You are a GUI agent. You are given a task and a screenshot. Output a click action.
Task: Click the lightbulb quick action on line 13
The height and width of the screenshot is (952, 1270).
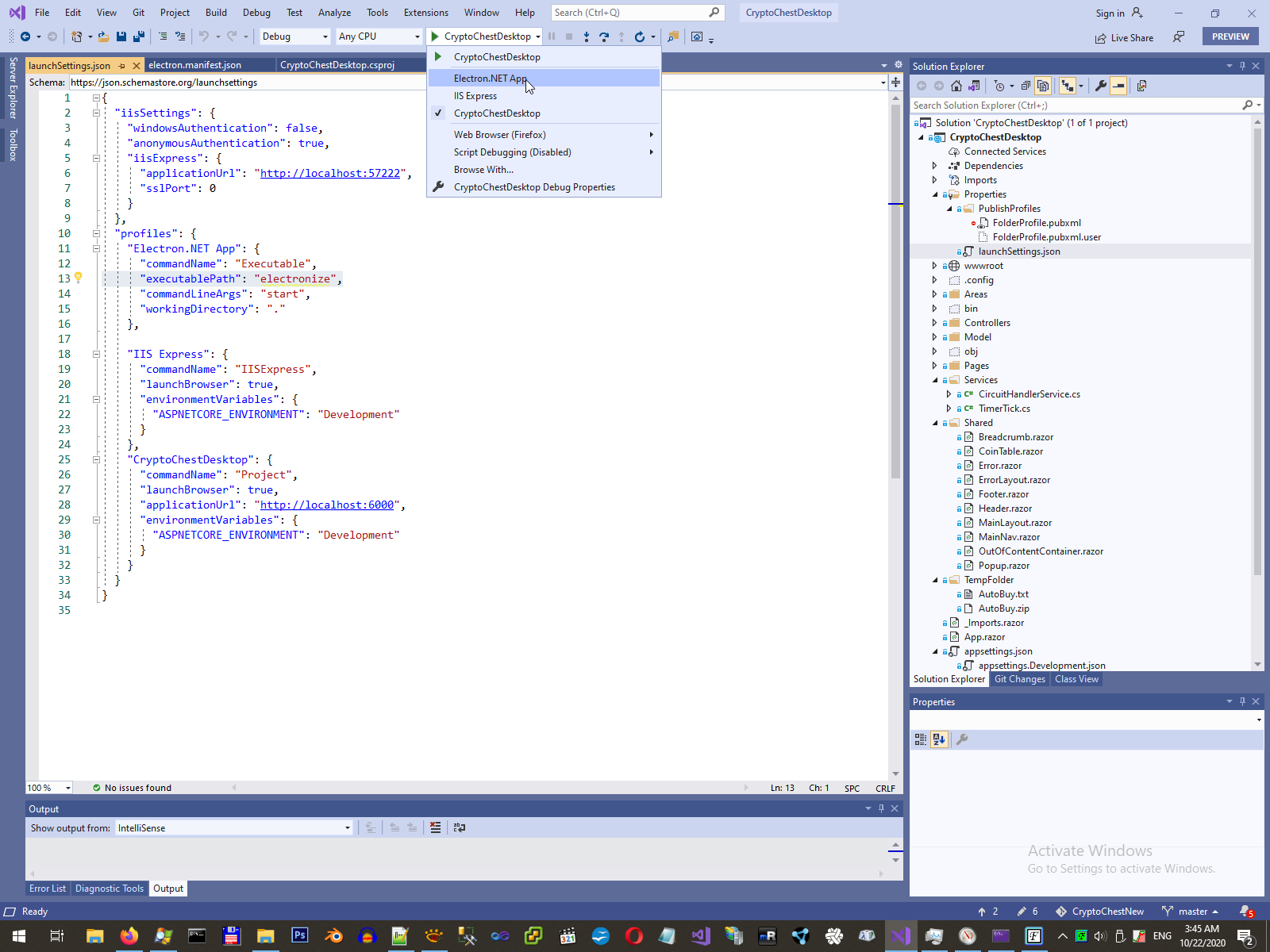(79, 278)
